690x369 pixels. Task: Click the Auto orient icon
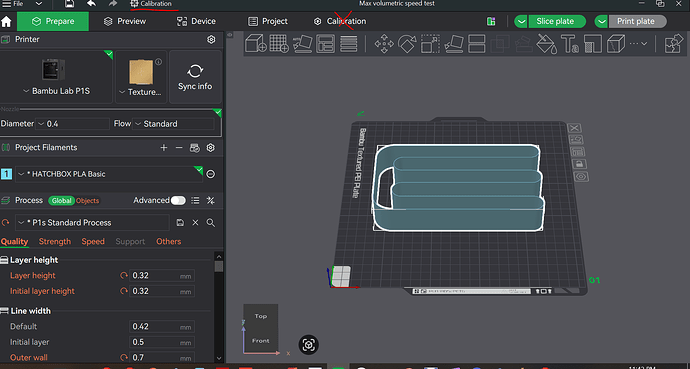click(x=303, y=44)
